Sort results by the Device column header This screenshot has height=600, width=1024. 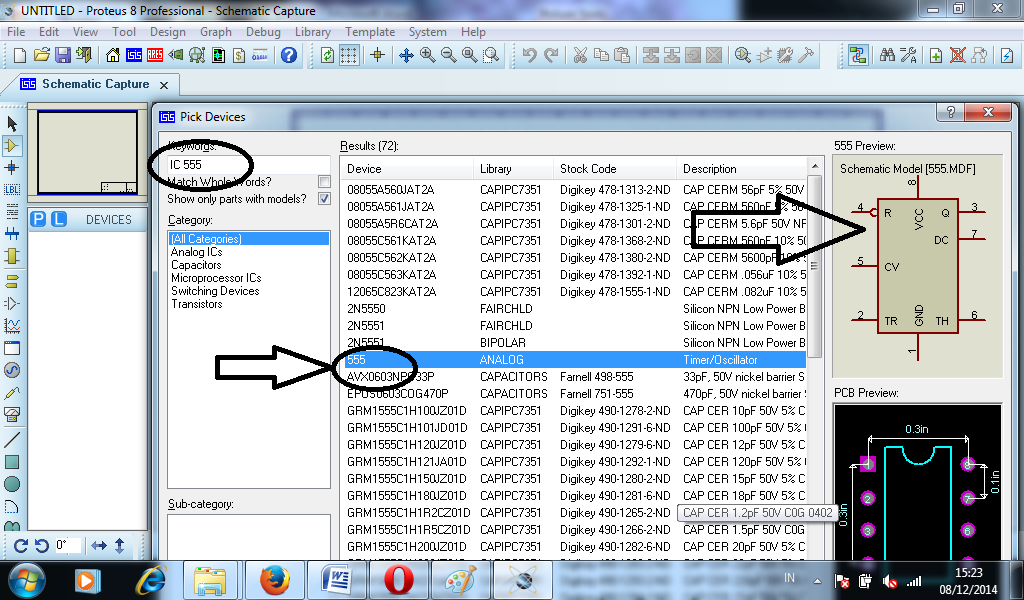pyautogui.click(x=407, y=169)
